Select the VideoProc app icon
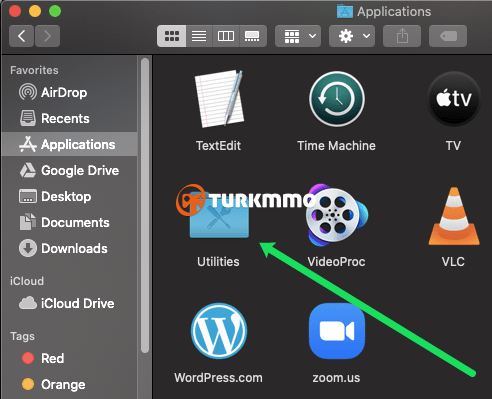Image resolution: width=492 pixels, height=399 pixels. pos(337,215)
